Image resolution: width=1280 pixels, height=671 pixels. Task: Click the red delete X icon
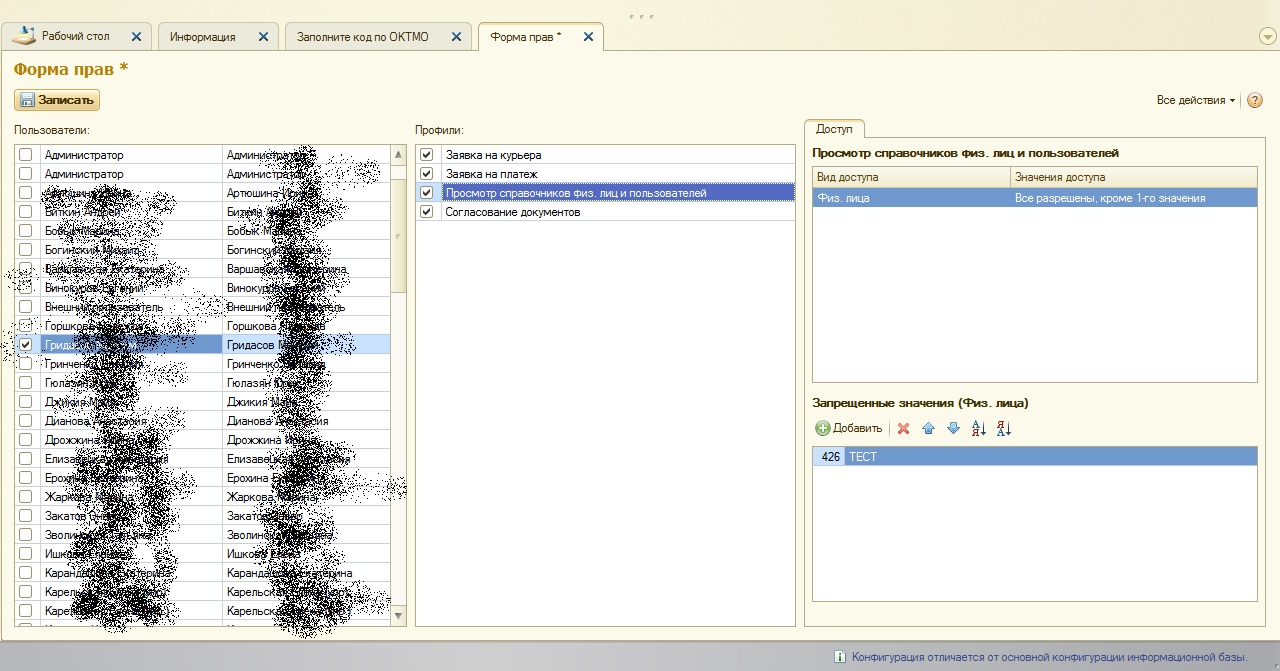coord(903,428)
